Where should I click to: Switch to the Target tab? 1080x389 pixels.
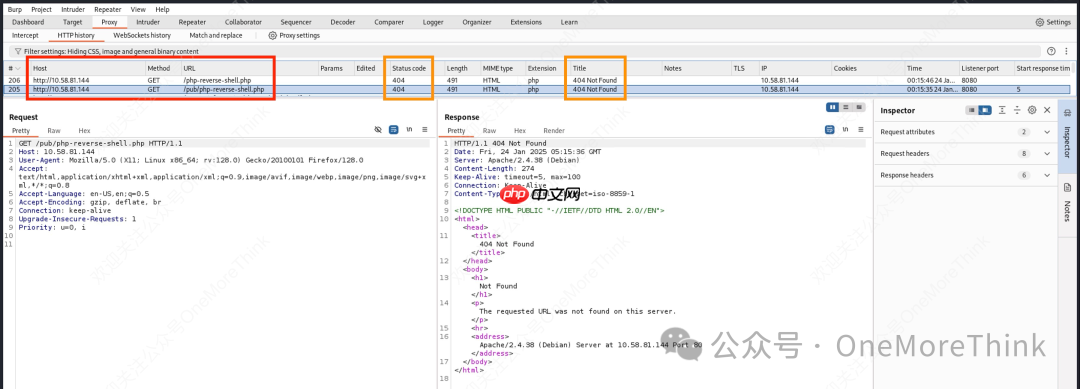tap(72, 22)
